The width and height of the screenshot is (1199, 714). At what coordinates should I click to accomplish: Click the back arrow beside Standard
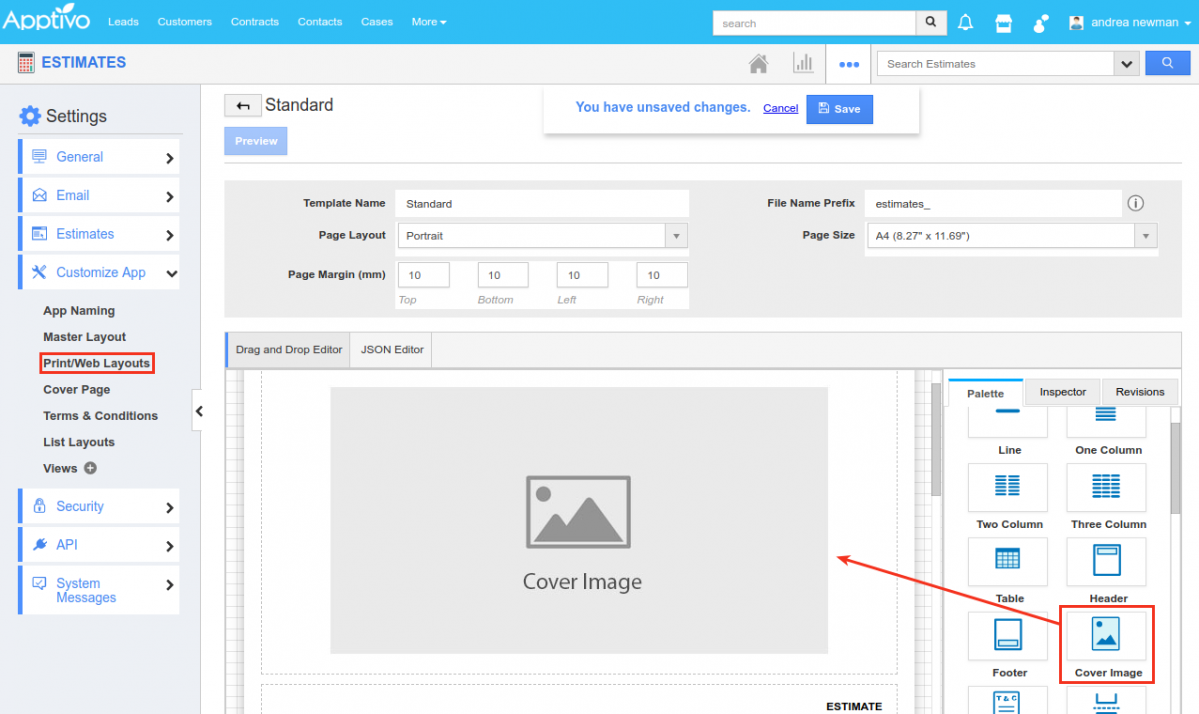242,106
